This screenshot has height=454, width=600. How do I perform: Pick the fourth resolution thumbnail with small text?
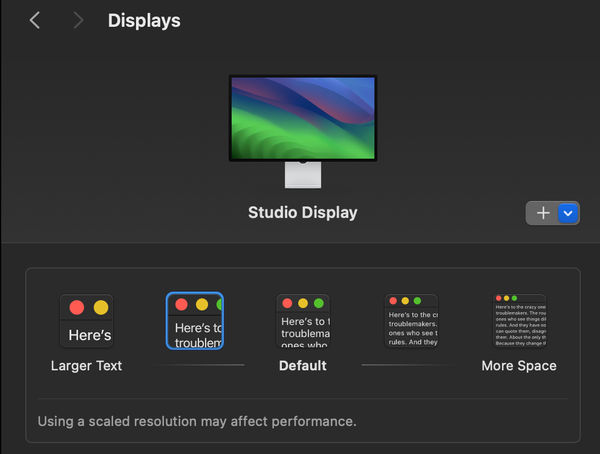tap(411, 321)
